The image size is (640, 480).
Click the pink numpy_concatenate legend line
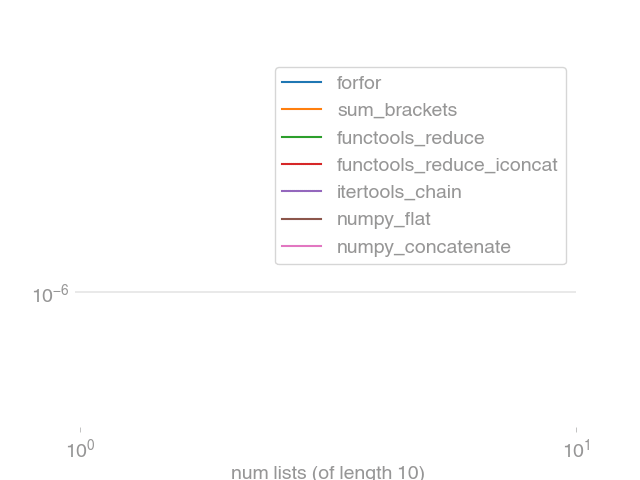(x=302, y=246)
